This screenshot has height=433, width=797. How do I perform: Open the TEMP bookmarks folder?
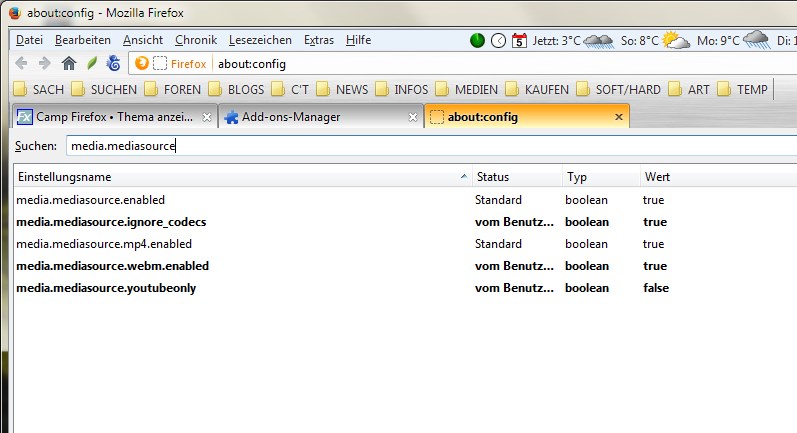[742, 90]
